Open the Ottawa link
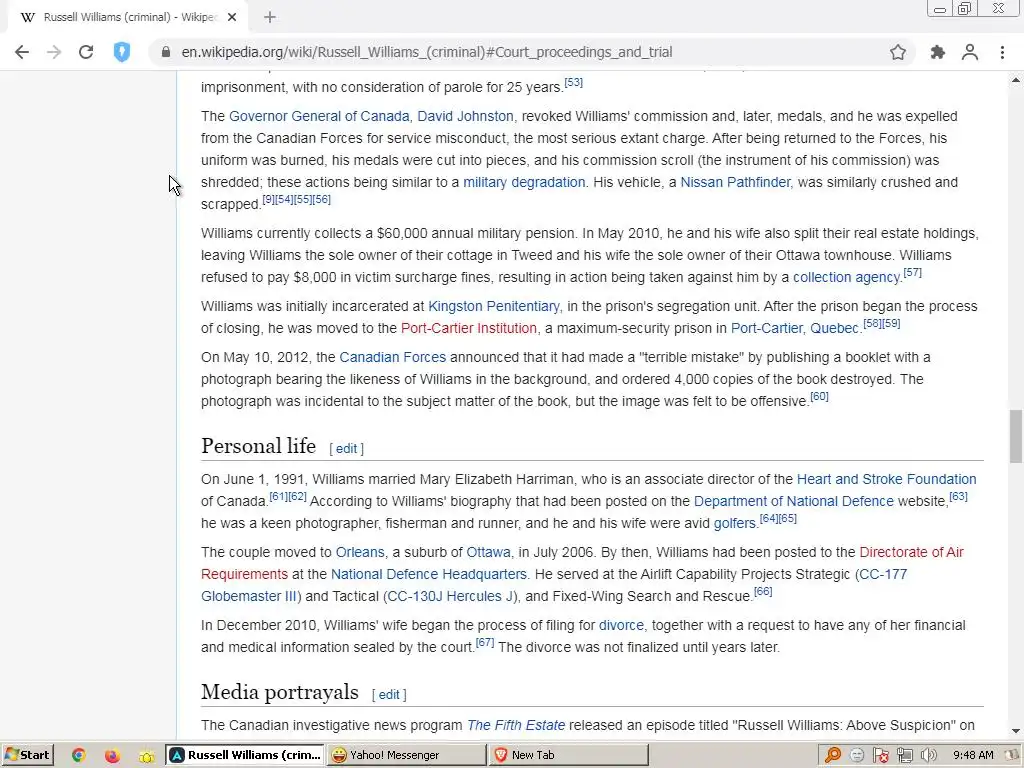 (x=488, y=552)
